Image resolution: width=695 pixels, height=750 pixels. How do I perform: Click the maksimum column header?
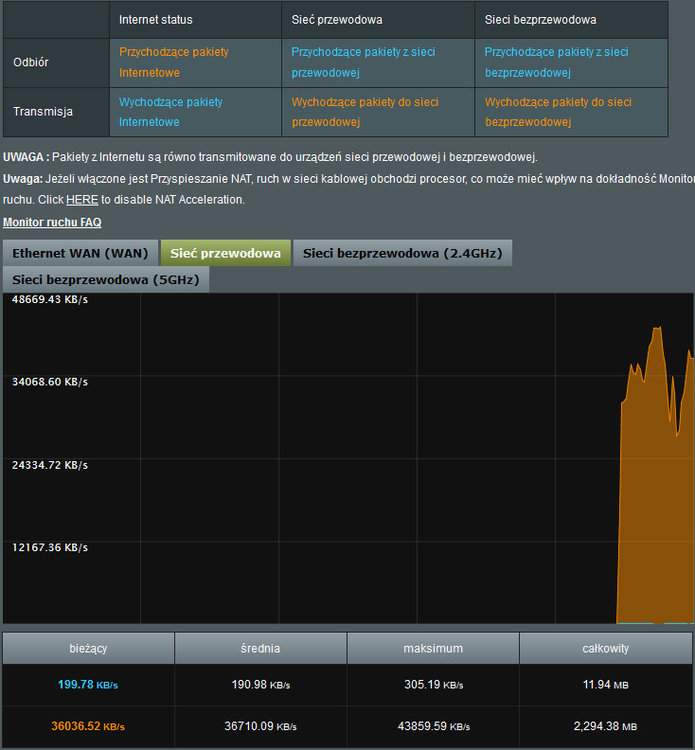coord(433,649)
